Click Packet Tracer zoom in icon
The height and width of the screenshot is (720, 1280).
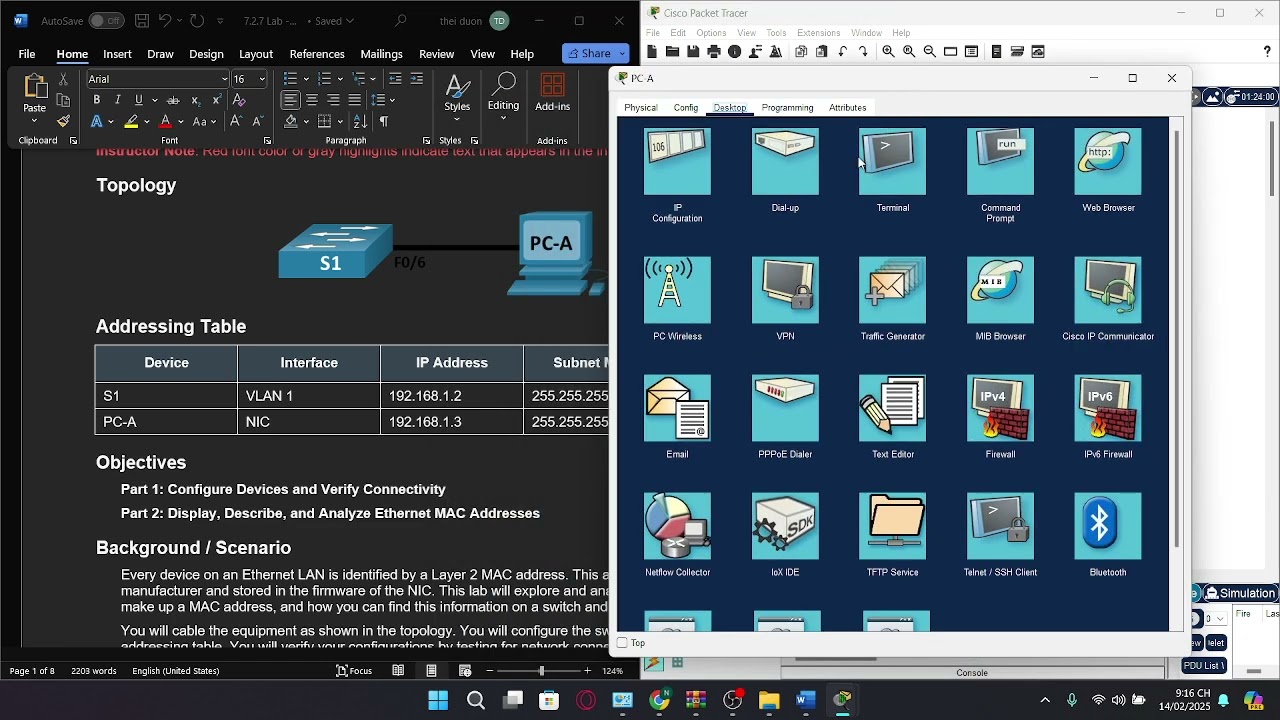click(888, 51)
